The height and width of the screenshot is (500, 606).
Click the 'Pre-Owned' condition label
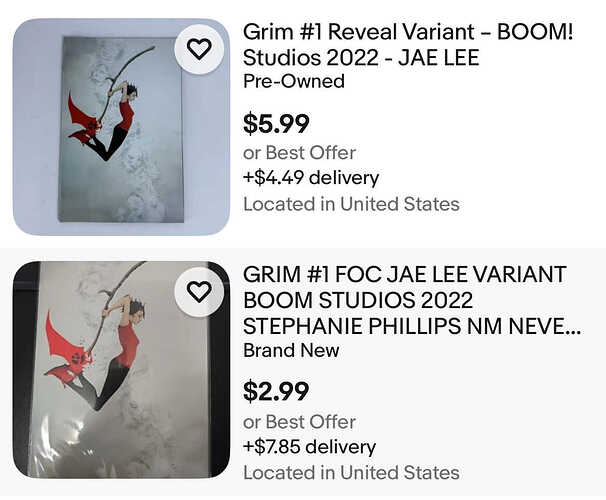click(x=294, y=82)
